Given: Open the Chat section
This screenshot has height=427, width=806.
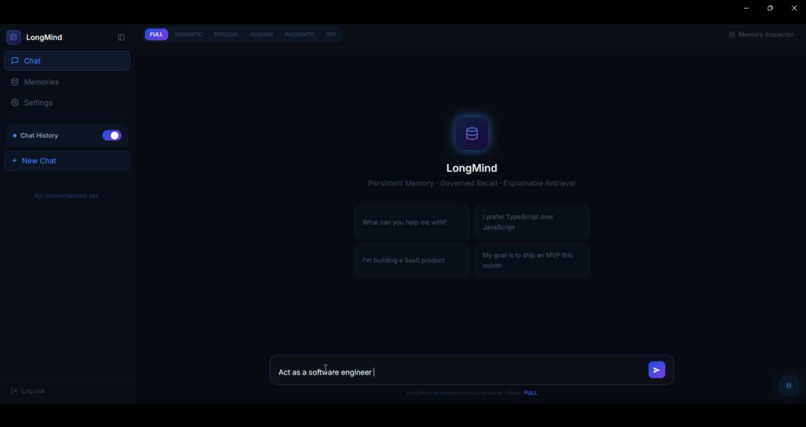Looking at the screenshot, I should pyautogui.click(x=67, y=61).
